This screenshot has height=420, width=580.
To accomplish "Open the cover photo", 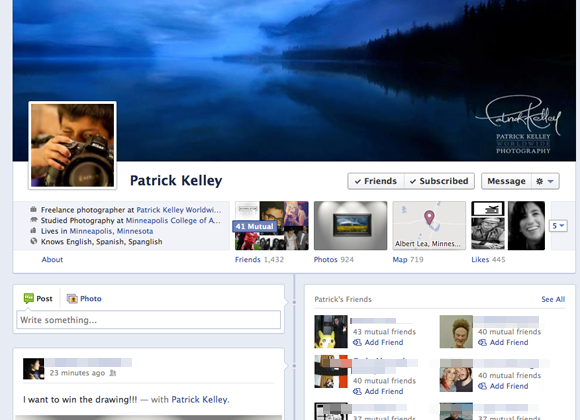I will [294, 80].
